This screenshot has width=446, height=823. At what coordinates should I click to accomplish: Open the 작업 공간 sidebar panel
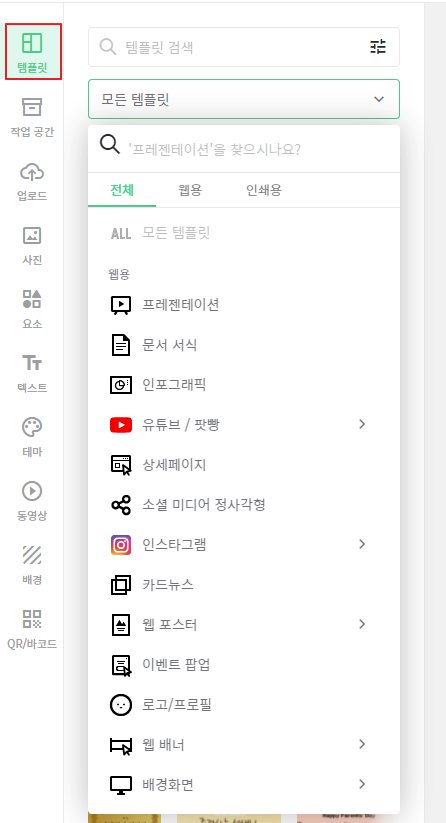32,117
